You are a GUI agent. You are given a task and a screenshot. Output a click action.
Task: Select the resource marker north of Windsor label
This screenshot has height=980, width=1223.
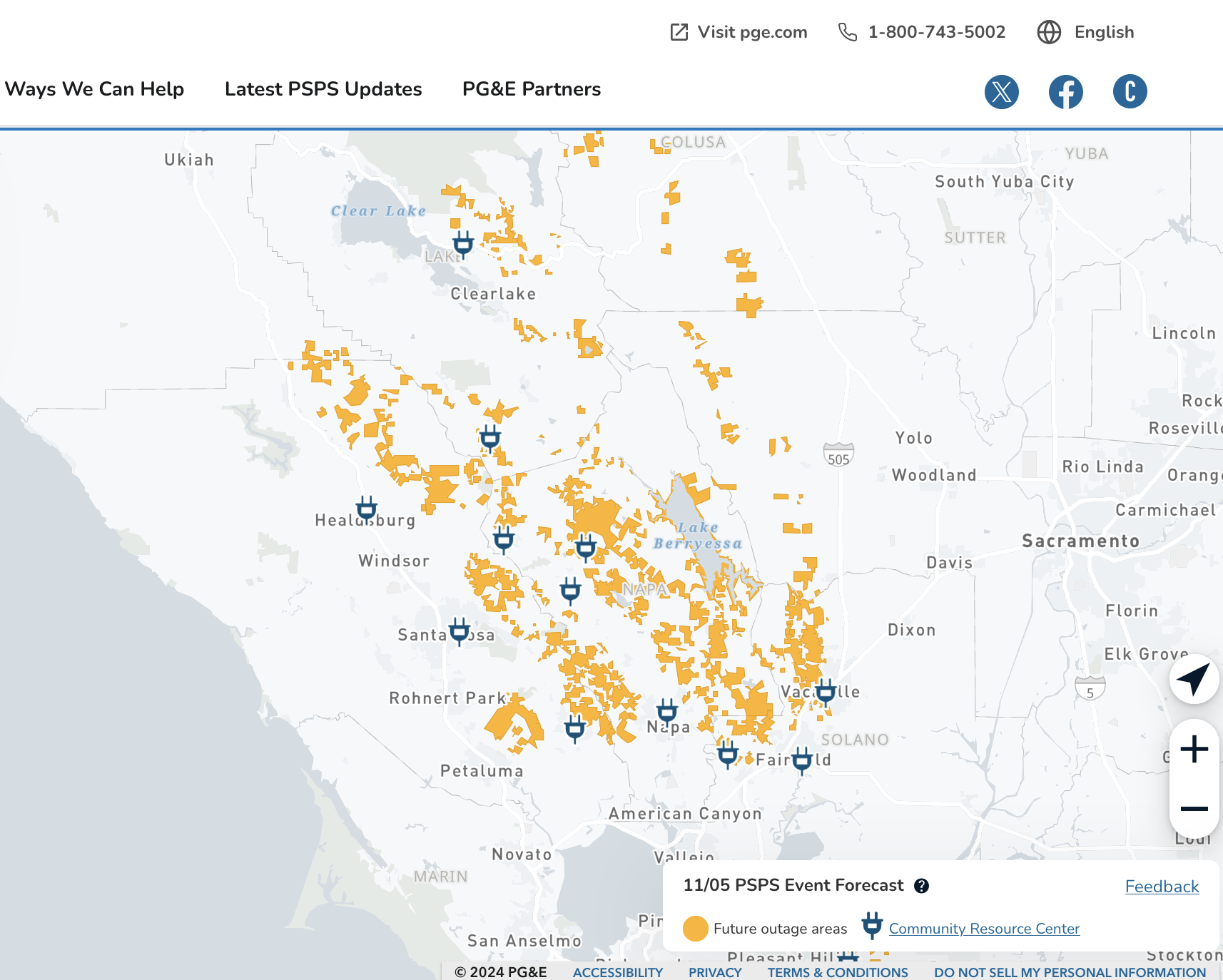(x=504, y=539)
